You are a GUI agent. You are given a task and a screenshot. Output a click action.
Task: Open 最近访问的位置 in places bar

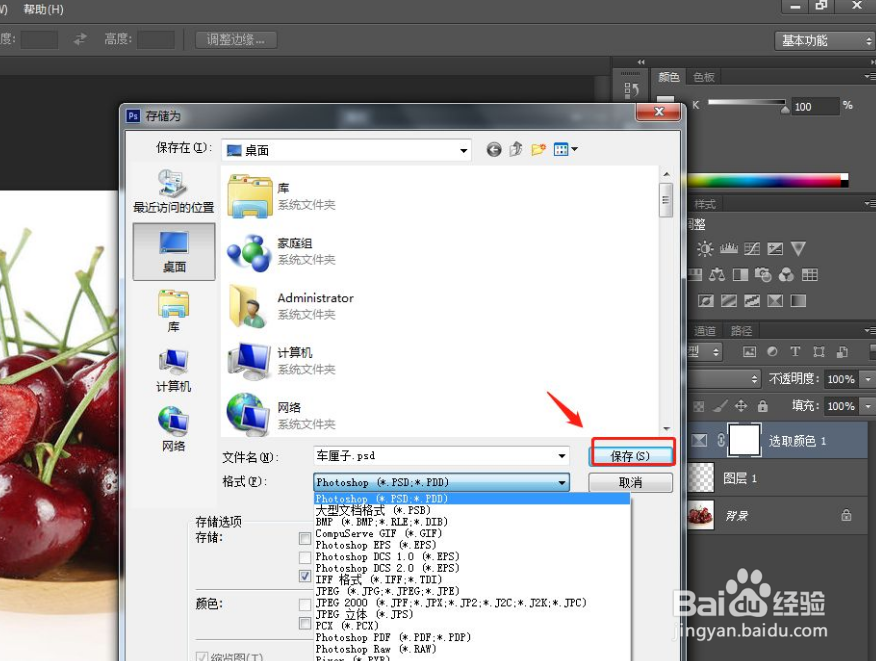(x=174, y=191)
